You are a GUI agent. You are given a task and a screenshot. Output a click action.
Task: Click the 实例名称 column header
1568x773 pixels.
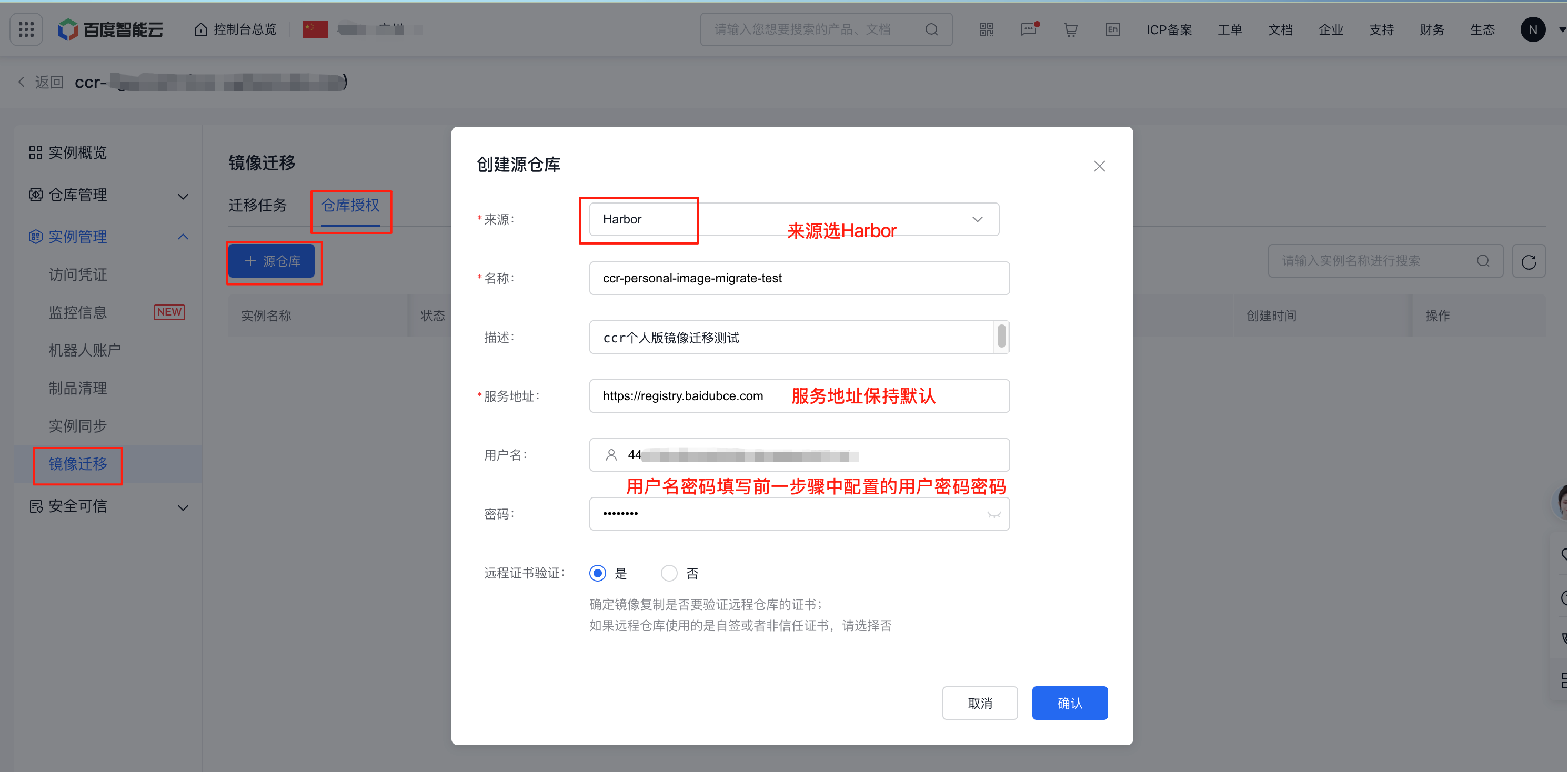(x=266, y=316)
